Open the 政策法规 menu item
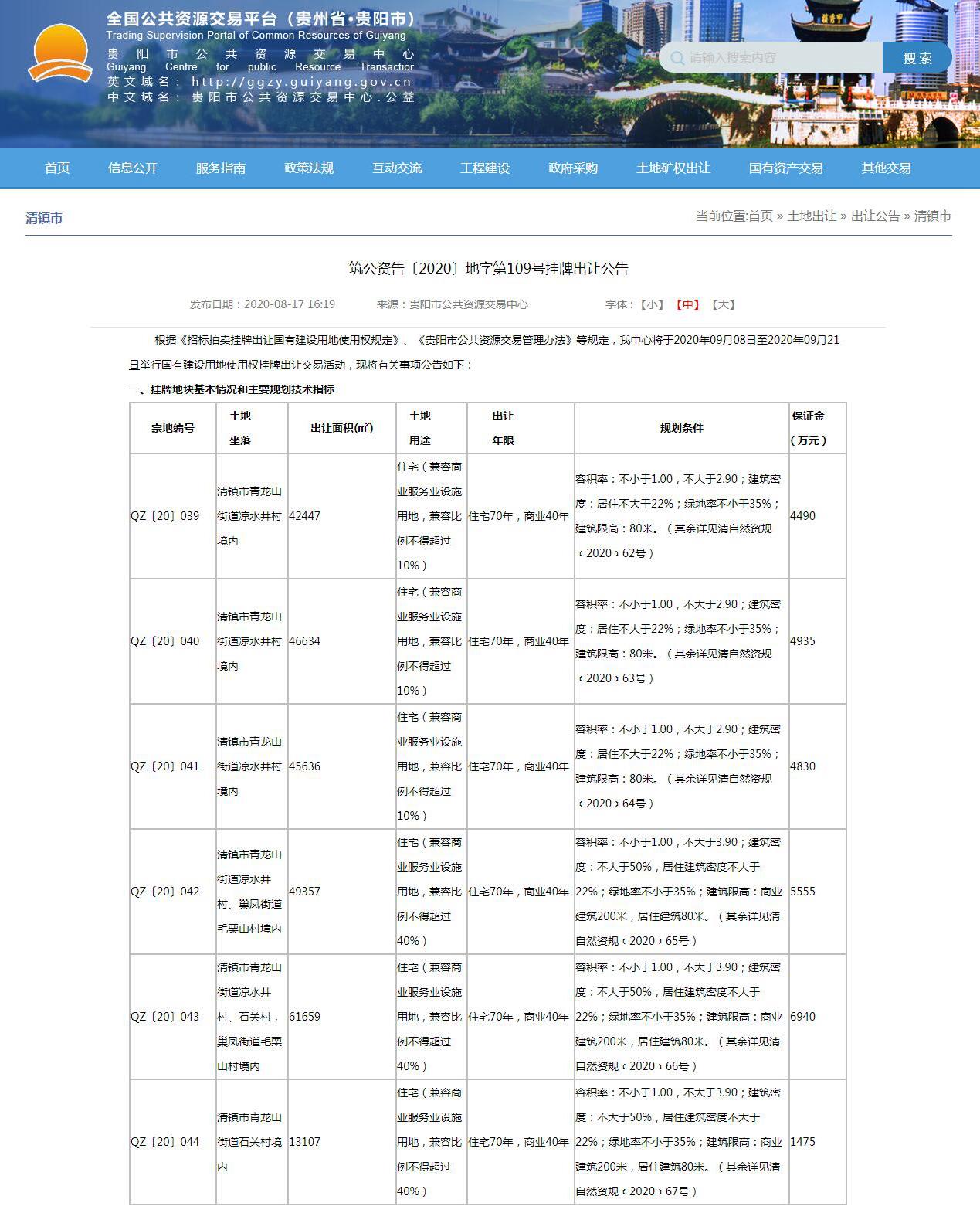This screenshot has height=1213, width=980. click(309, 168)
